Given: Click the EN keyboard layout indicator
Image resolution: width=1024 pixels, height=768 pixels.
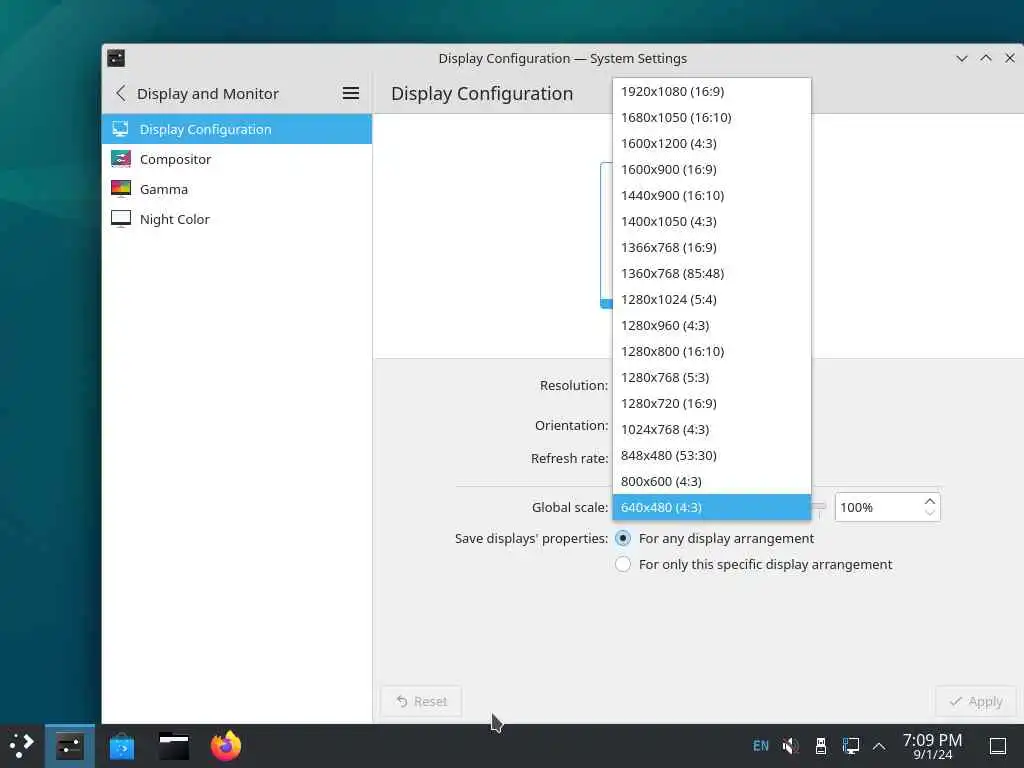Looking at the screenshot, I should [761, 746].
